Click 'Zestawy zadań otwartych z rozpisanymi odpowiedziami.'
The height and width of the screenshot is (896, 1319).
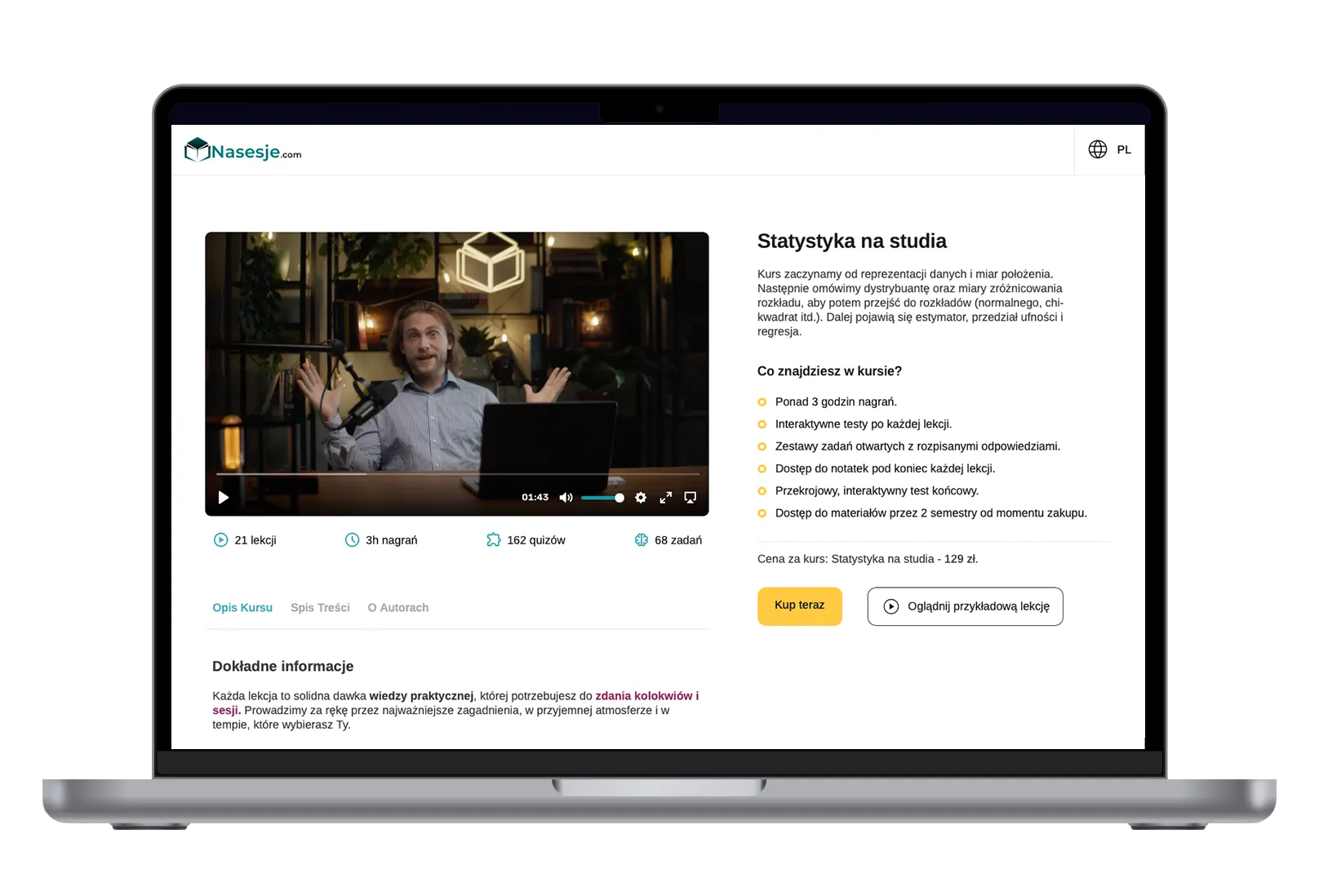[x=917, y=446]
